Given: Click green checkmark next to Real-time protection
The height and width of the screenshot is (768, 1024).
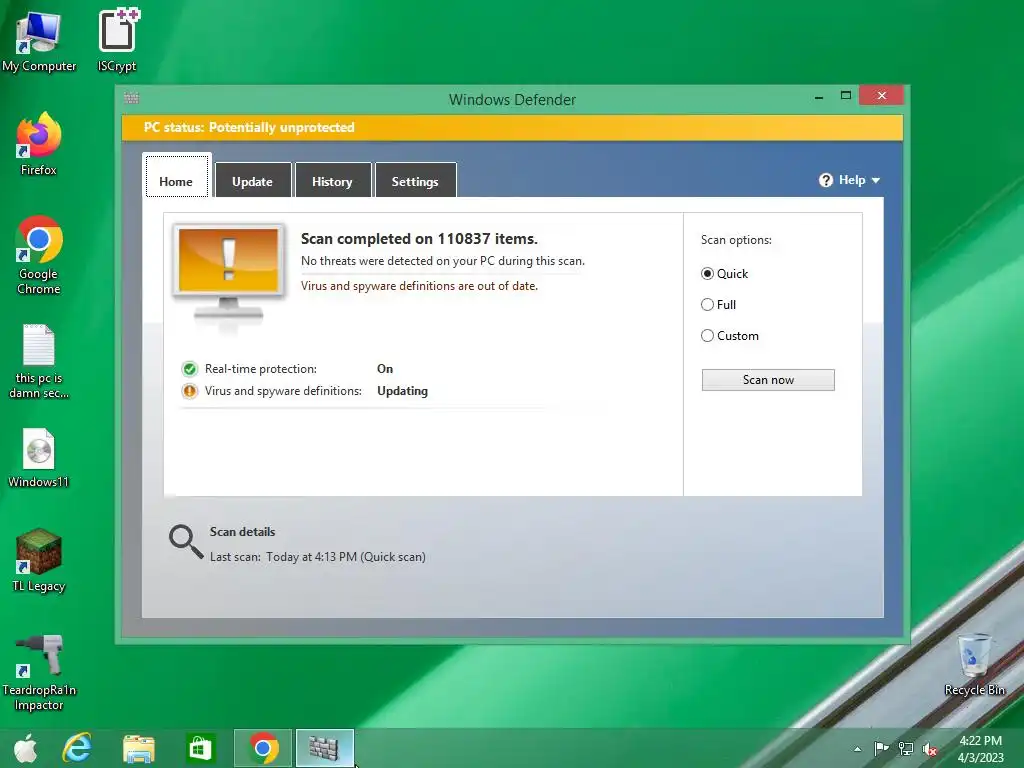Looking at the screenshot, I should pyautogui.click(x=189, y=369).
